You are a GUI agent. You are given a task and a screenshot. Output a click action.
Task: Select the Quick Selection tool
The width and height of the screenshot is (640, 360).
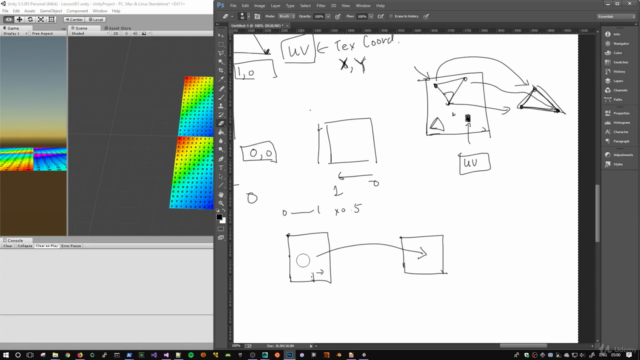pos(221,62)
